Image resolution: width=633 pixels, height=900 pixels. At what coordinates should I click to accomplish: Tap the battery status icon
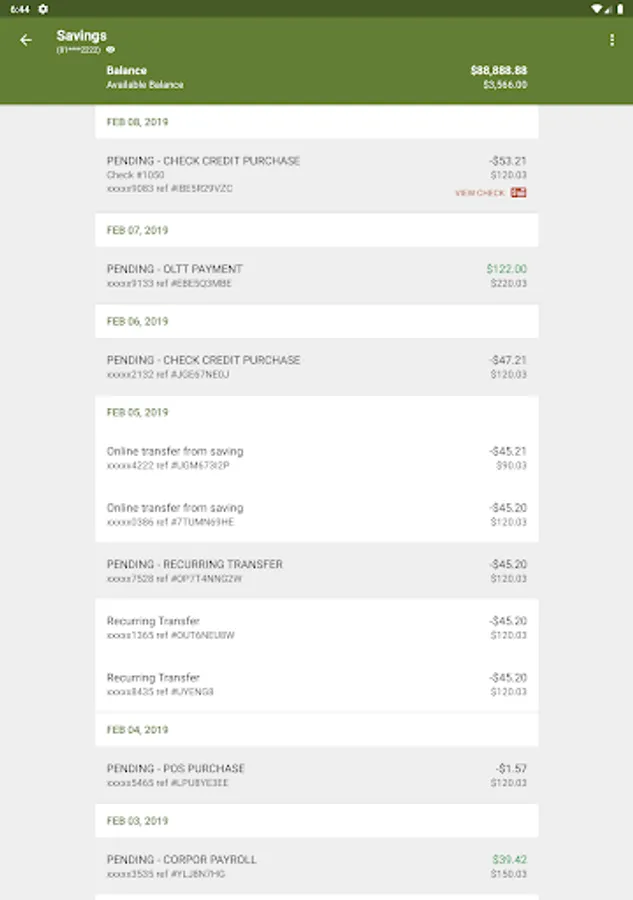point(620,8)
